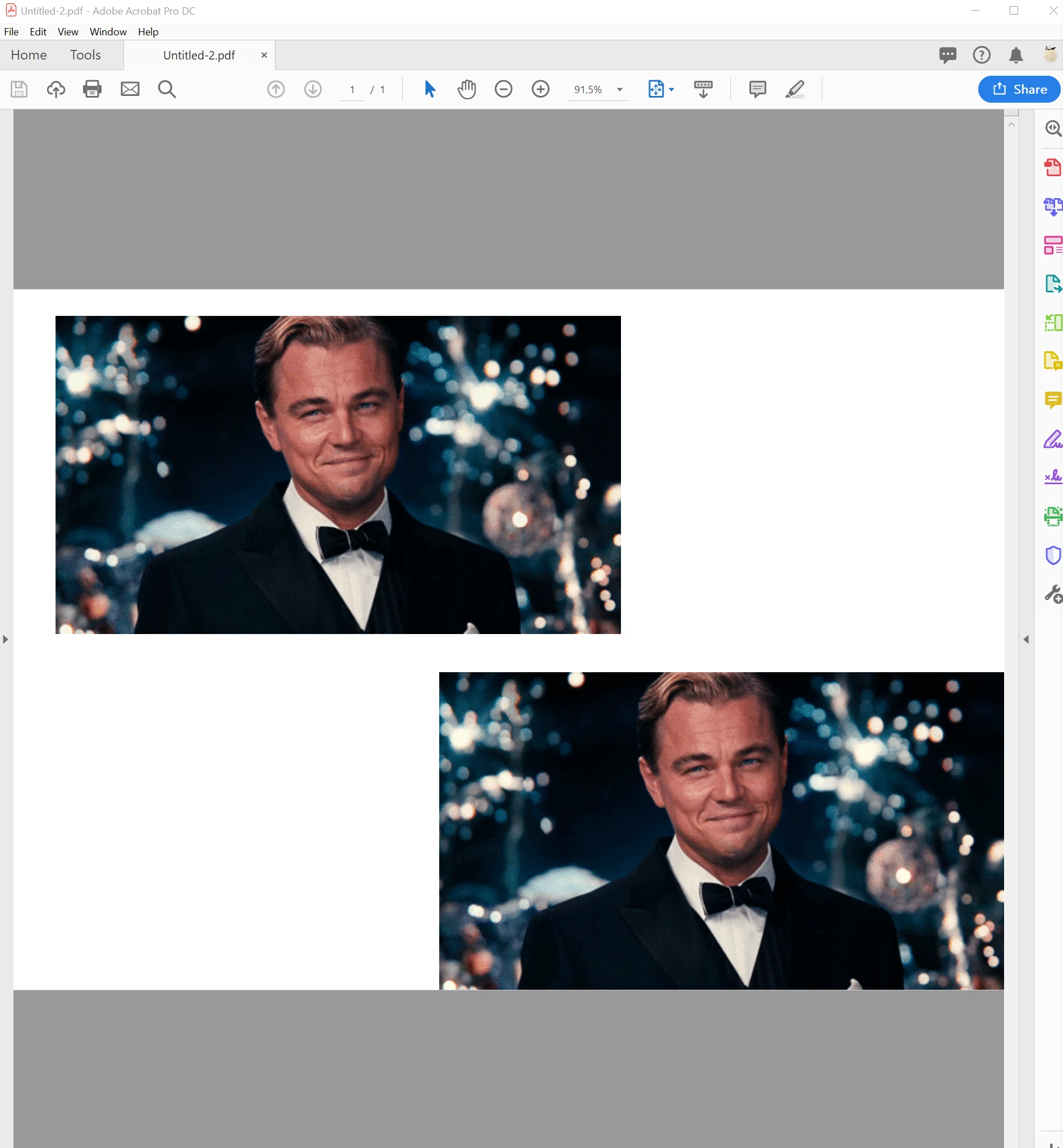This screenshot has width=1063, height=1148.
Task: Click the blue Share button
Action: 1019,89
